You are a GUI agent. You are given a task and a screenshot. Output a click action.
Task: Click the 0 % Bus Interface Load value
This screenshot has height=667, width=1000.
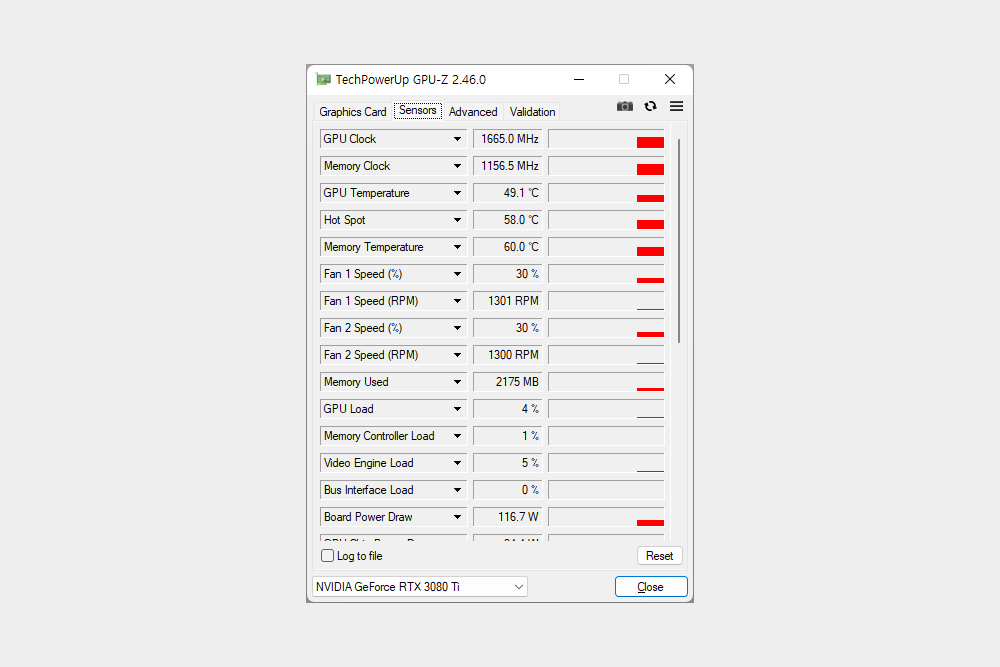508,490
